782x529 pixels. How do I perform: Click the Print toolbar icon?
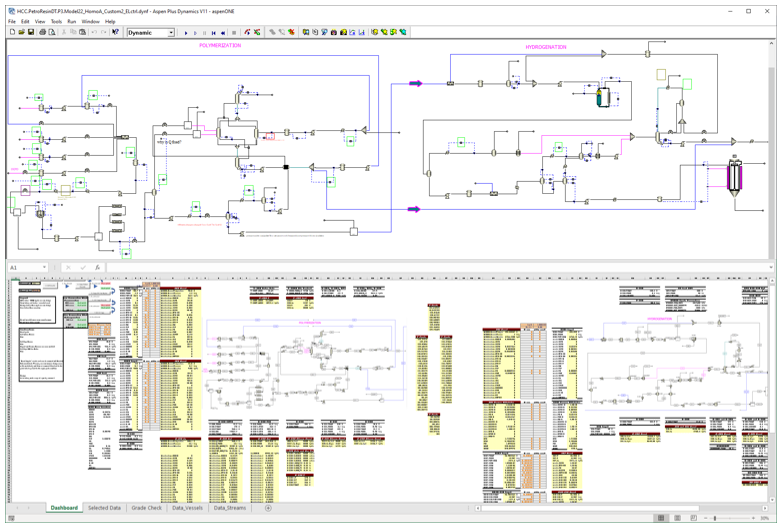41,32
